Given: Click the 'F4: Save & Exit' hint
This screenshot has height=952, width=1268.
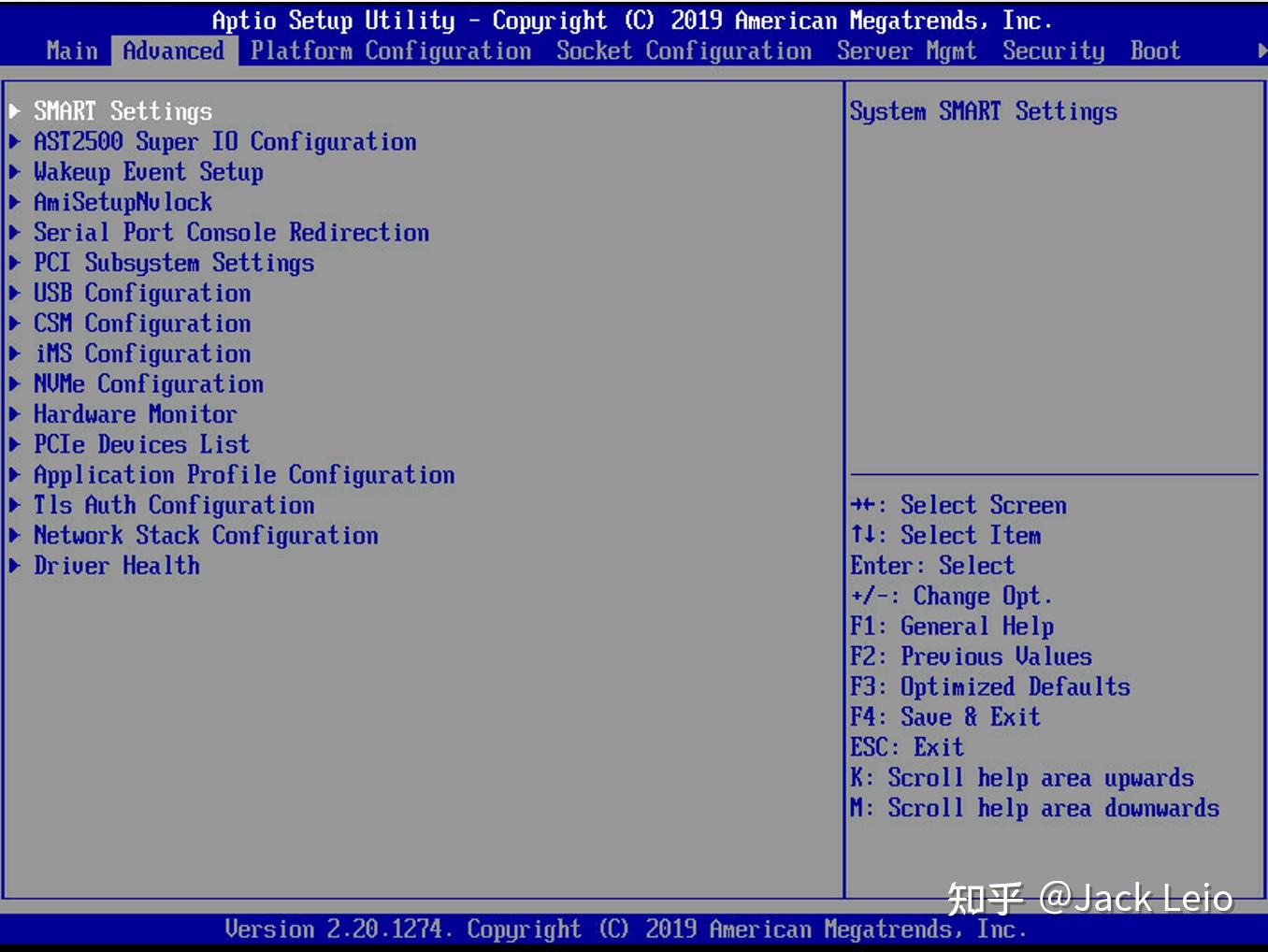Looking at the screenshot, I should tap(945, 717).
